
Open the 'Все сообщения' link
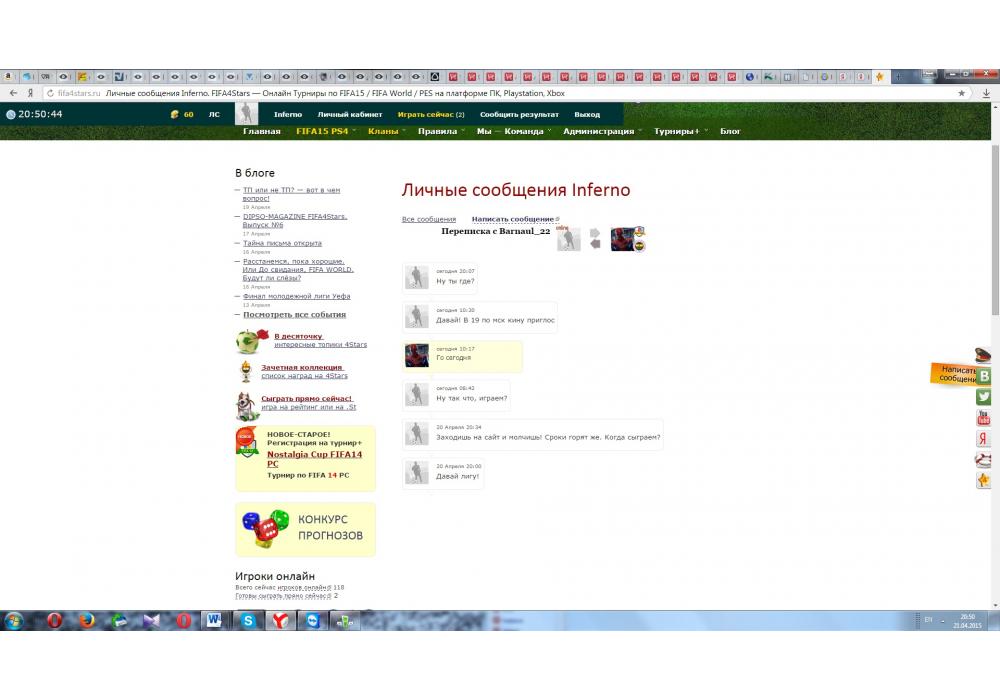tap(428, 219)
